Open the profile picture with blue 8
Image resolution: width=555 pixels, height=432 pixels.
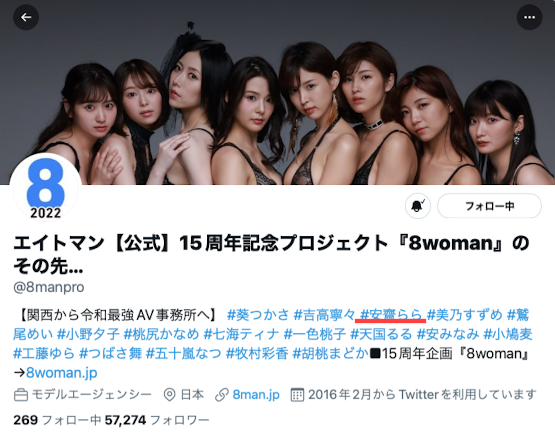pos(46,188)
